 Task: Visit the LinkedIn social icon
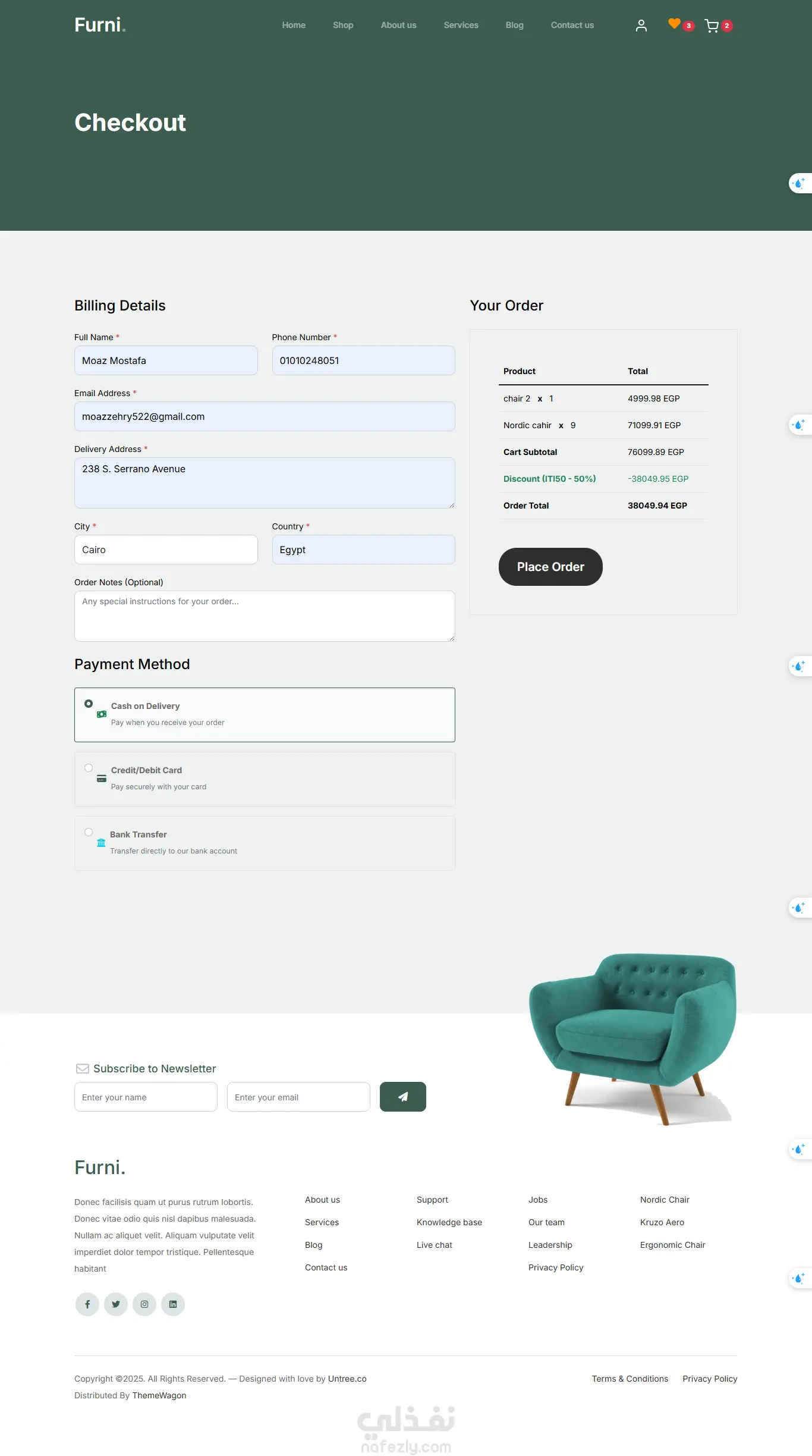coord(173,1304)
